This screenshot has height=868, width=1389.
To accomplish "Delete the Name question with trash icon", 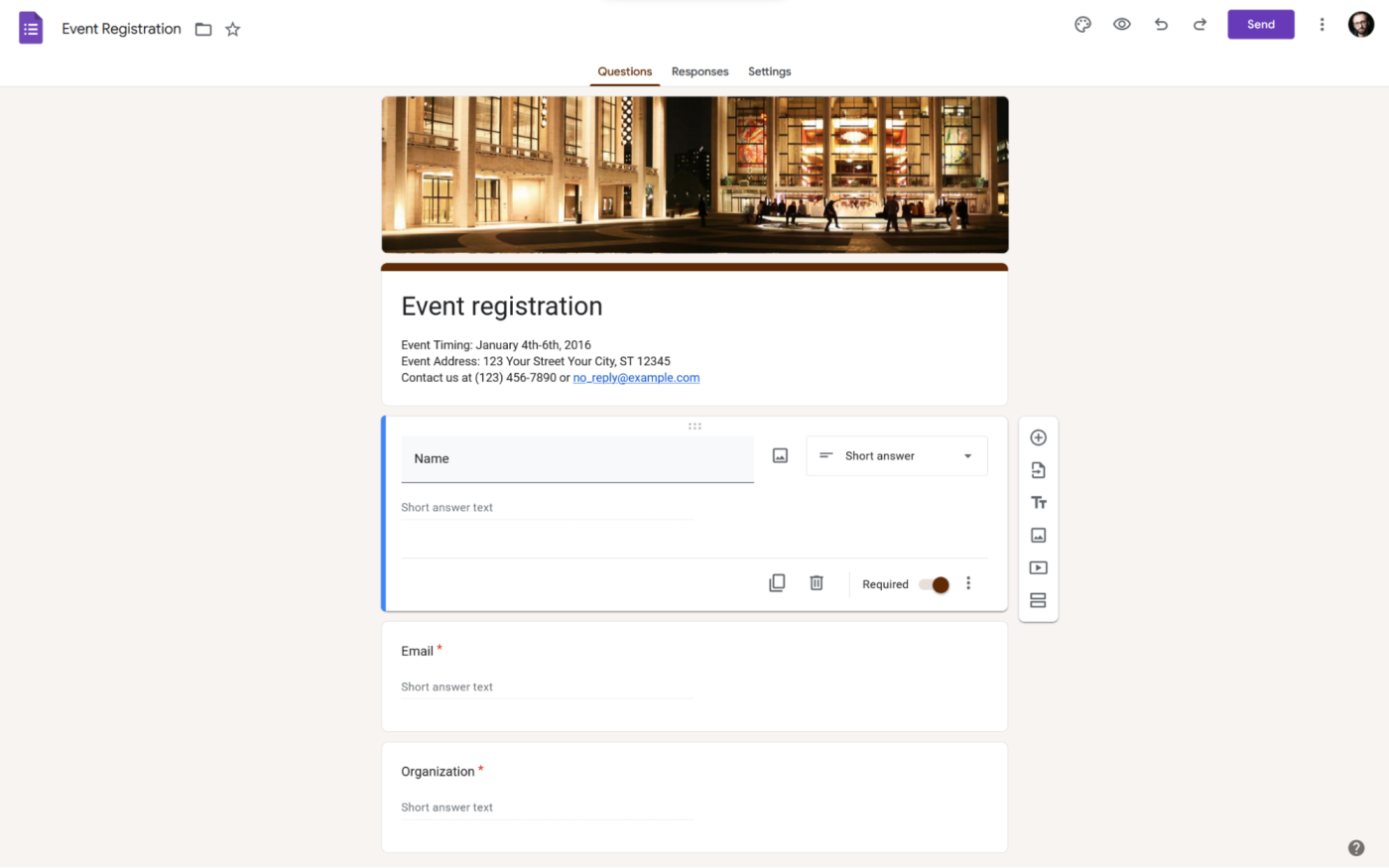I will click(816, 583).
